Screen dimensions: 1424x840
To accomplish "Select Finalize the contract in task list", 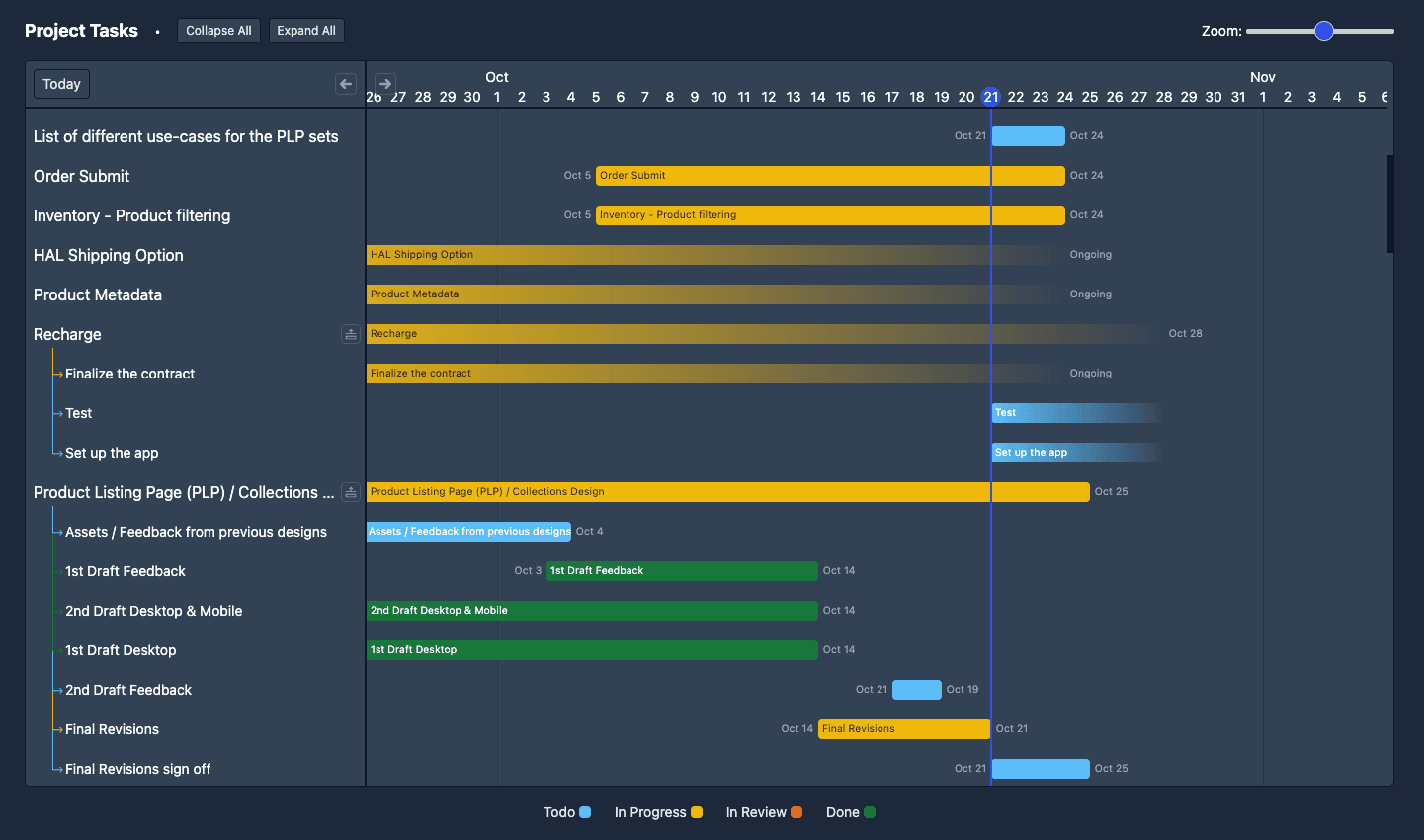I will 129,374.
